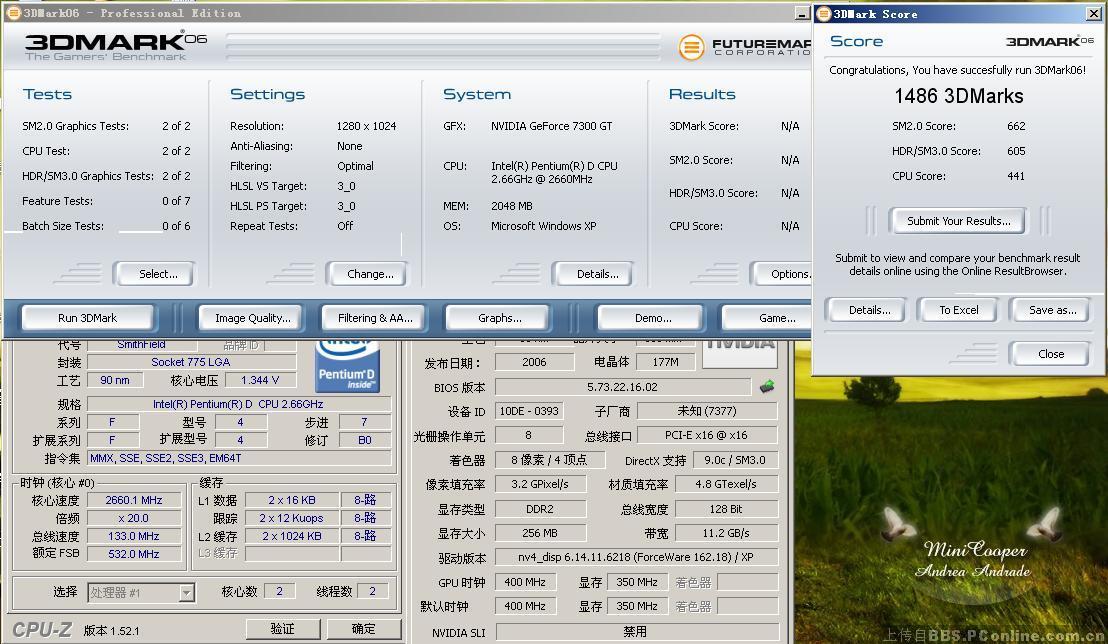1108x644 pixels.
Task: Close the 3DMark Score dialog
Action: (x=1050, y=354)
